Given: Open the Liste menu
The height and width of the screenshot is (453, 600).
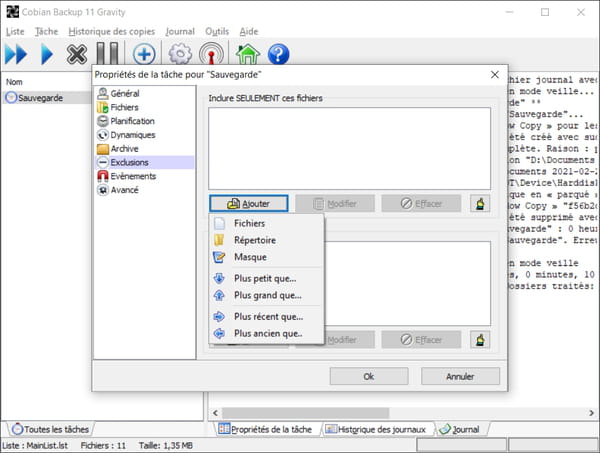Looking at the screenshot, I should pyautogui.click(x=15, y=31).
